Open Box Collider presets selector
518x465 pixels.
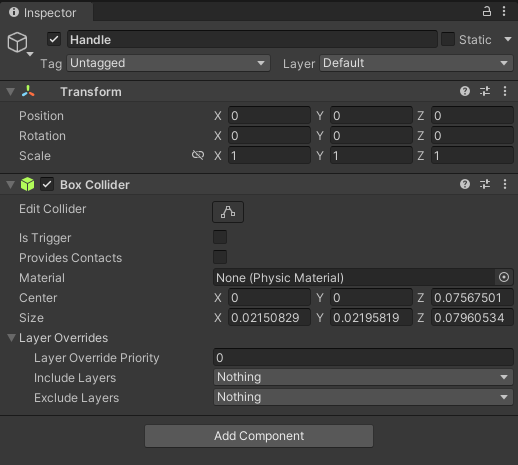pos(485,184)
